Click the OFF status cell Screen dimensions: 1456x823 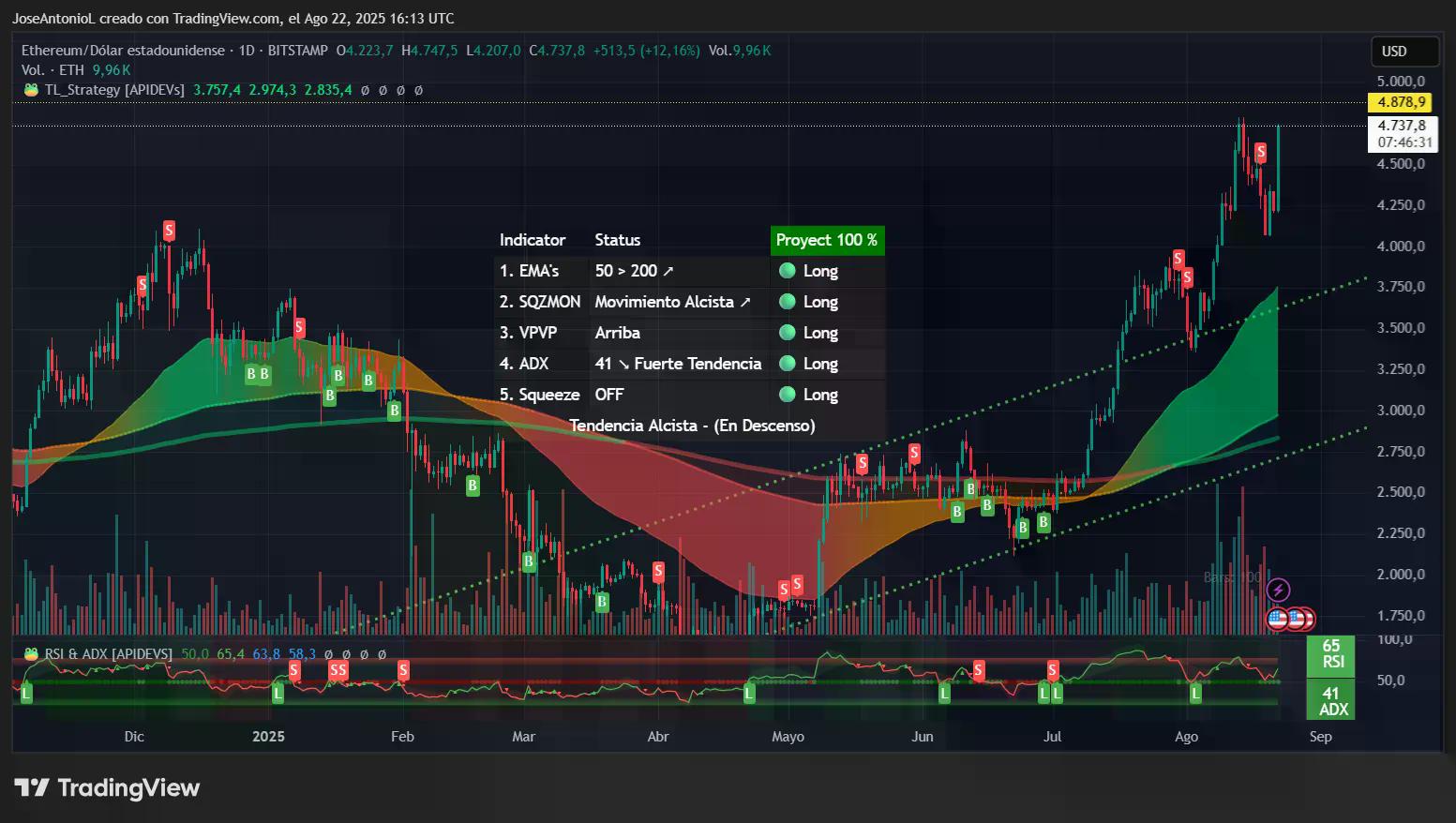609,395
